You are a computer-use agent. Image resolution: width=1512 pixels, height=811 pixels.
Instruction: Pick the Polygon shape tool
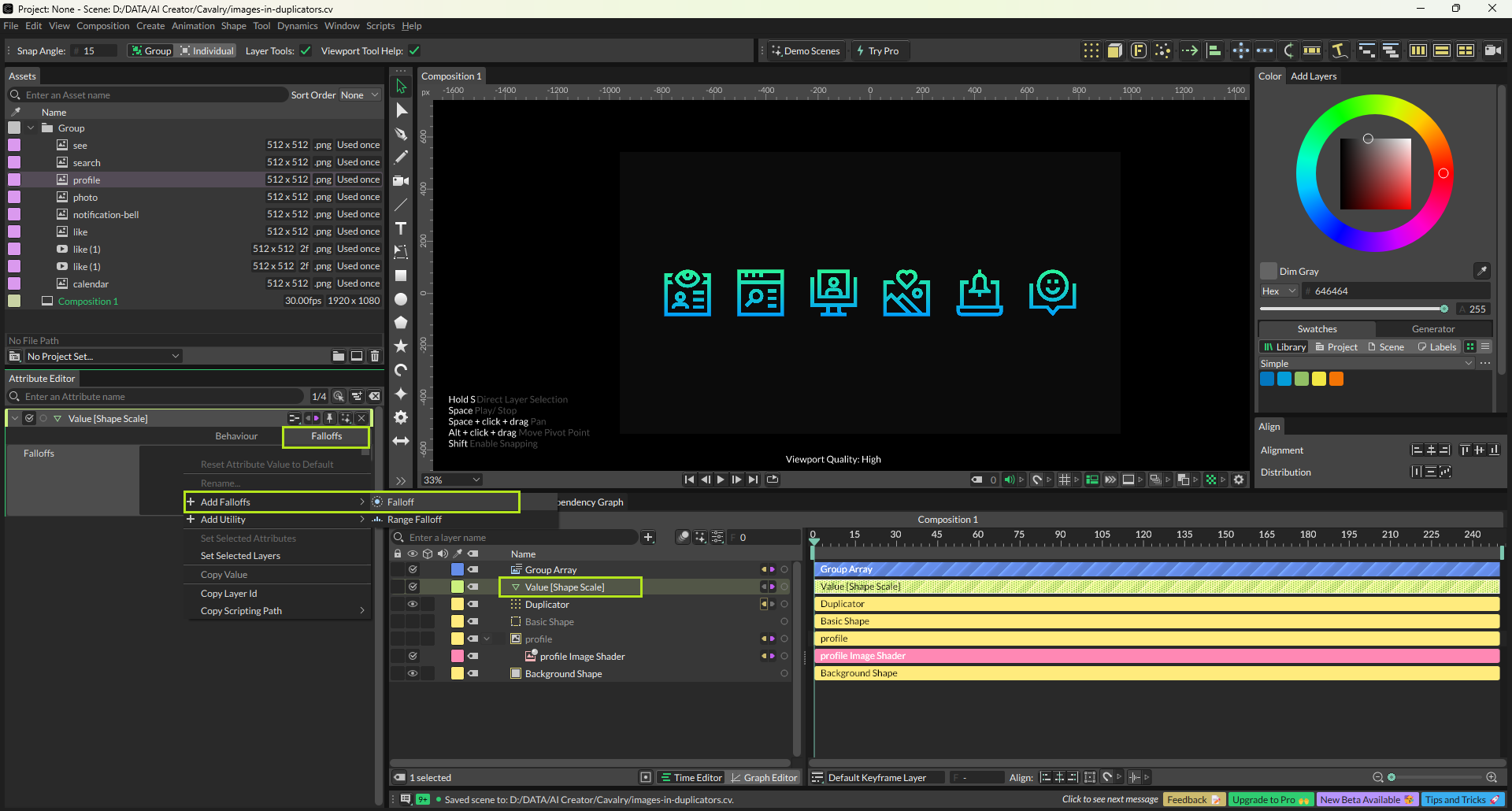401,323
